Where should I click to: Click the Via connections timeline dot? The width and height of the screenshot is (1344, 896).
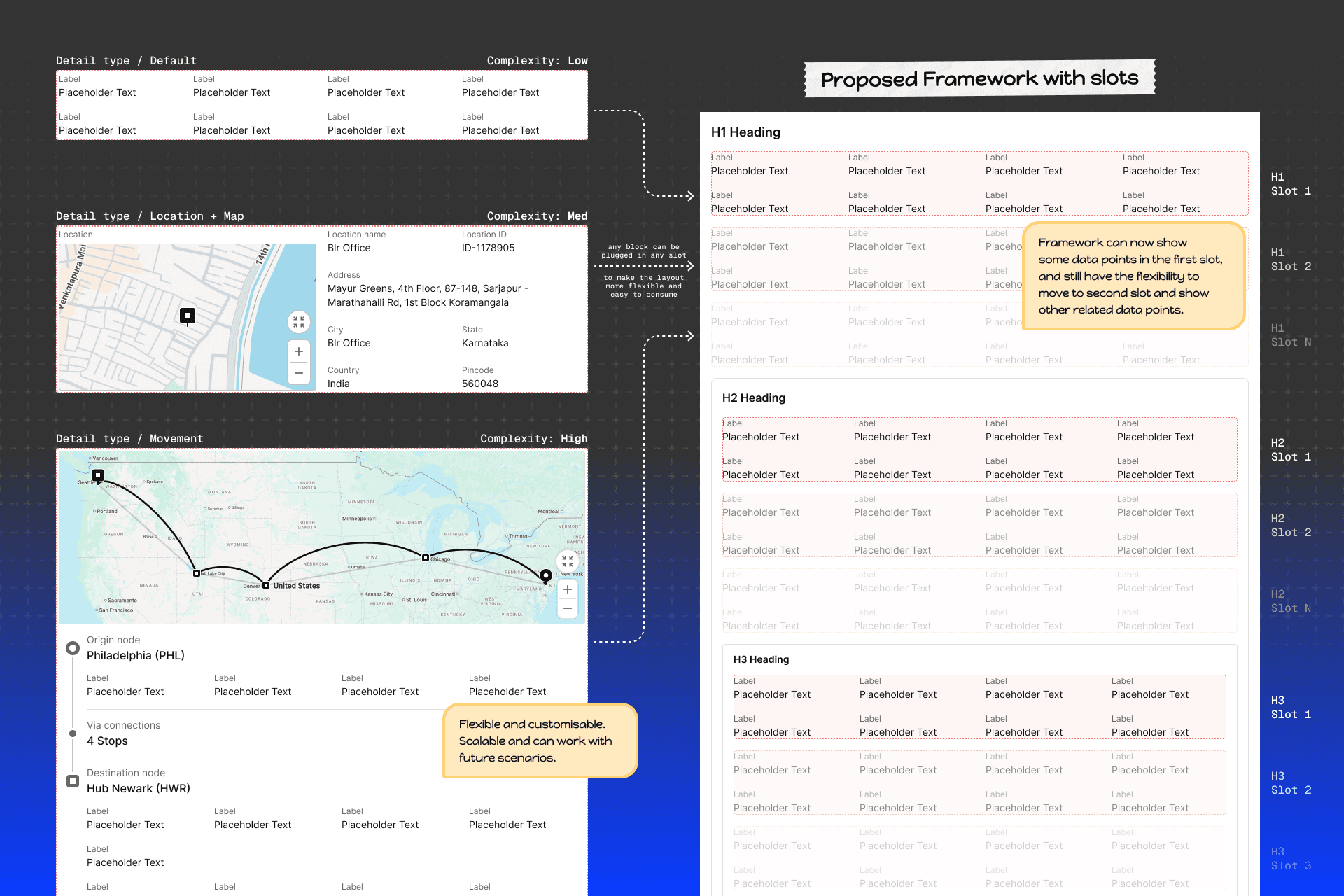73,734
